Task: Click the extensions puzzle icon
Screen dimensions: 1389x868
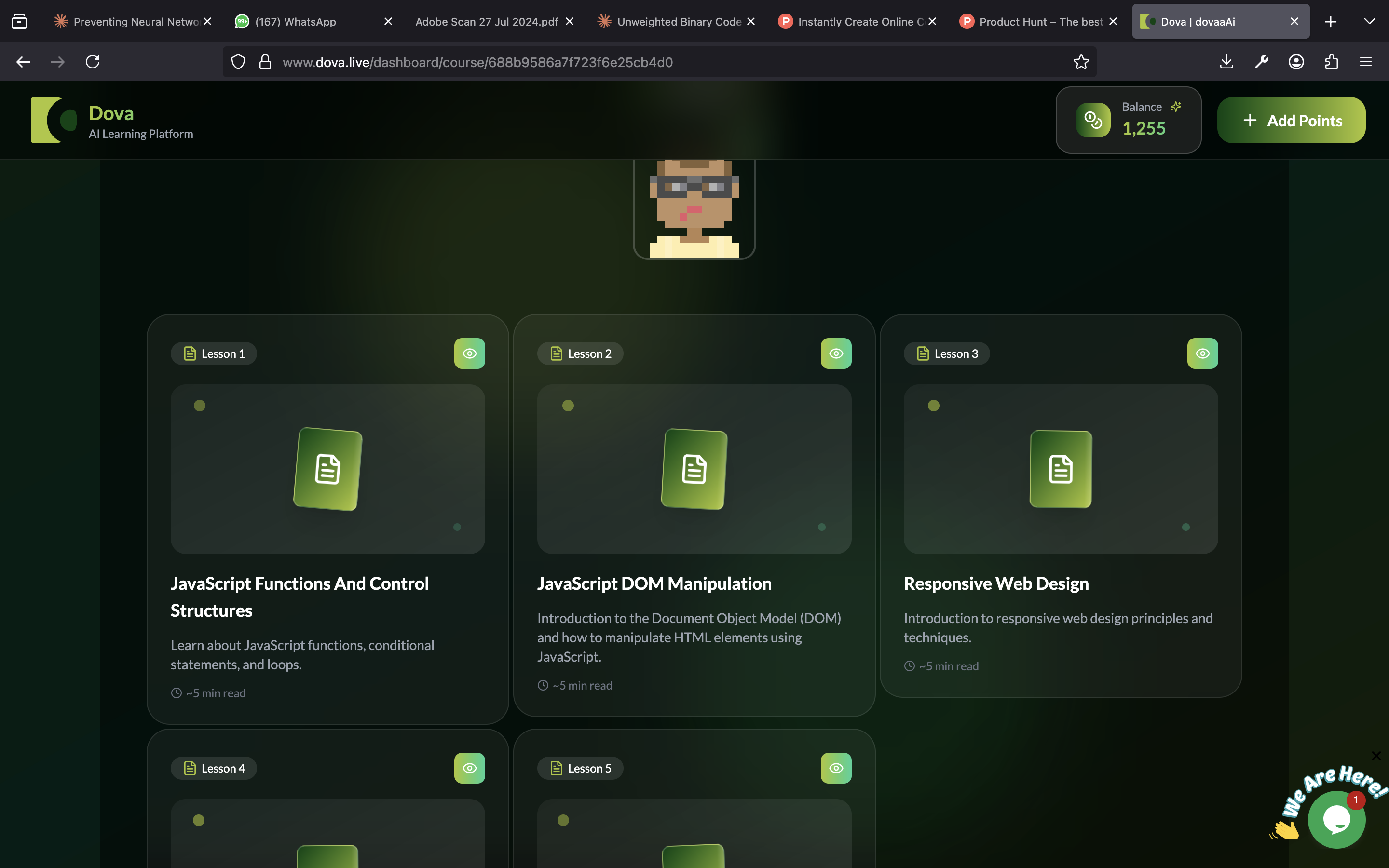Action: coord(1331,62)
